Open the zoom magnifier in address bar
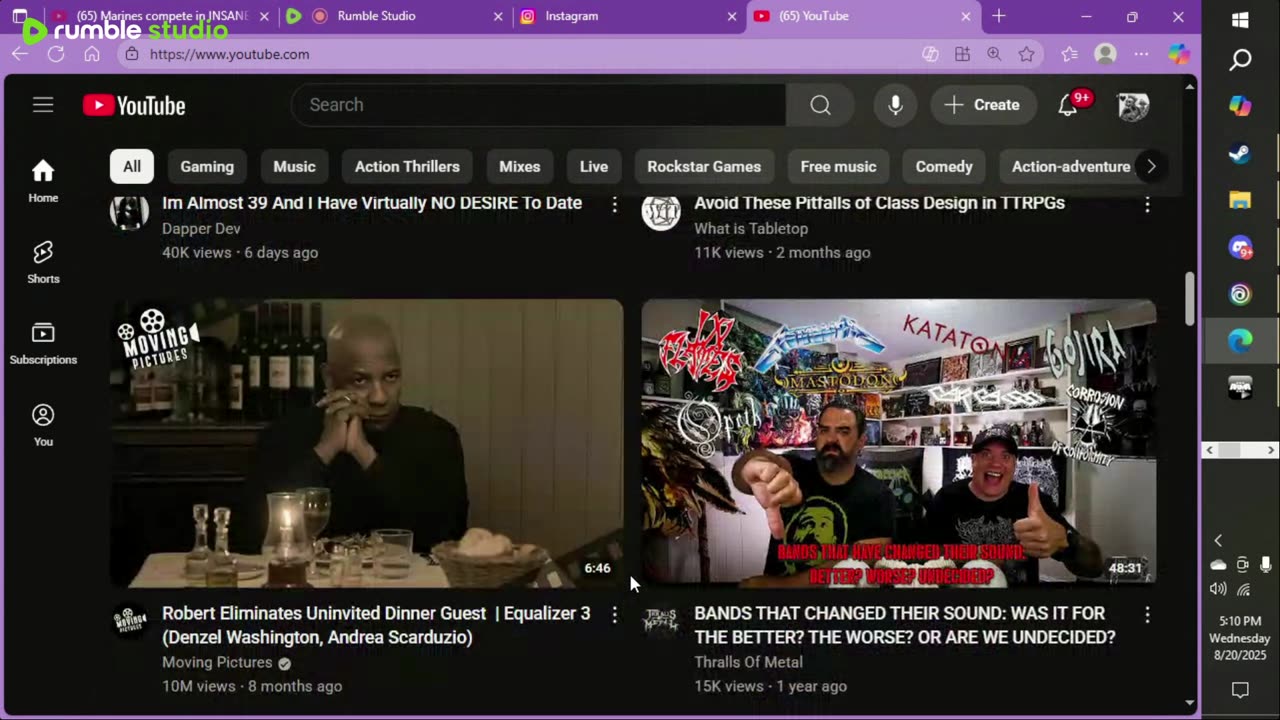Image resolution: width=1280 pixels, height=720 pixels. pos(994,54)
